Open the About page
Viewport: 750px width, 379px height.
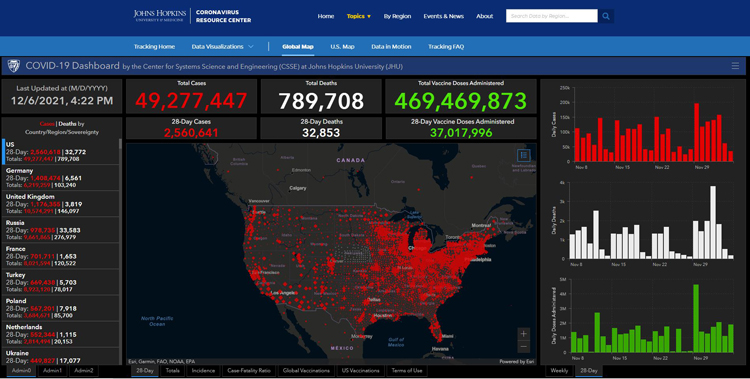click(485, 16)
